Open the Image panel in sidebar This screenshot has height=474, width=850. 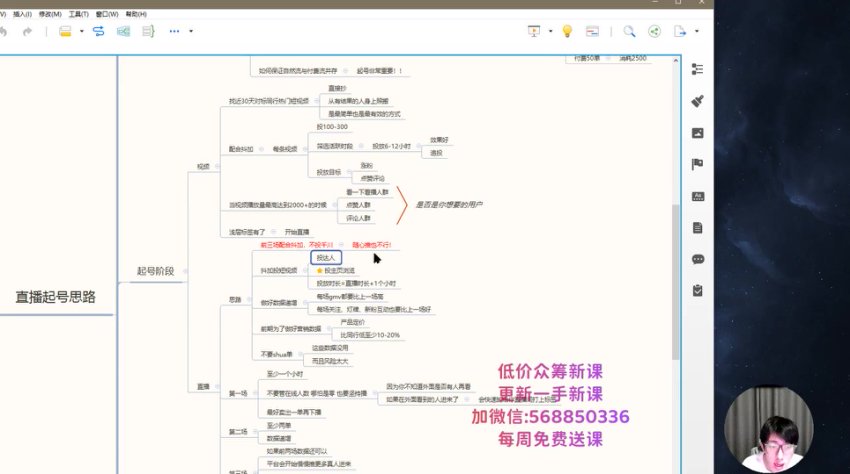(697, 133)
